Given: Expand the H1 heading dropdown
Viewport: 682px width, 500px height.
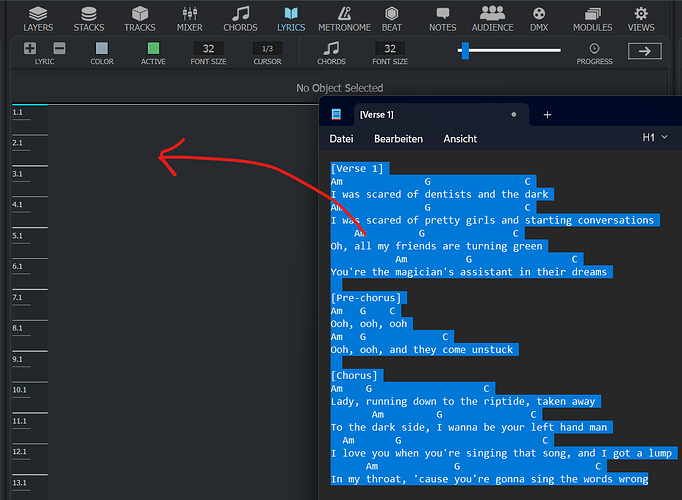Looking at the screenshot, I should (x=655, y=137).
